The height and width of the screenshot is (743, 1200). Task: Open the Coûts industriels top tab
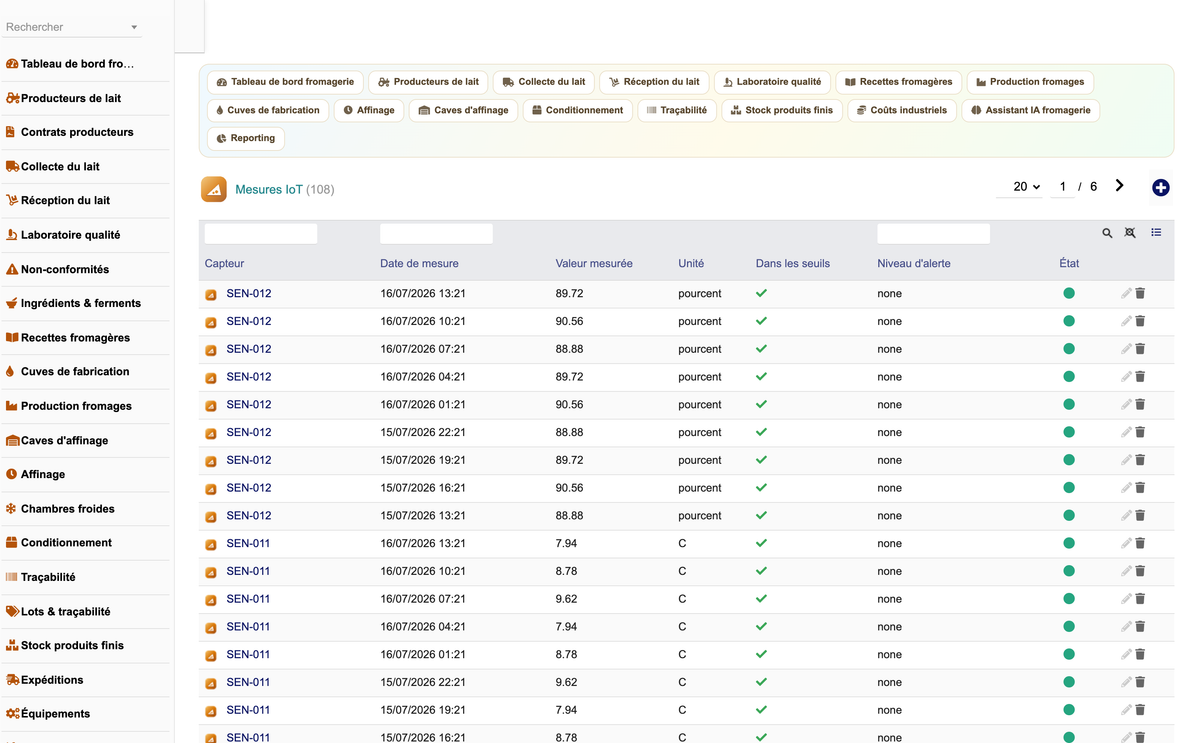[902, 110]
